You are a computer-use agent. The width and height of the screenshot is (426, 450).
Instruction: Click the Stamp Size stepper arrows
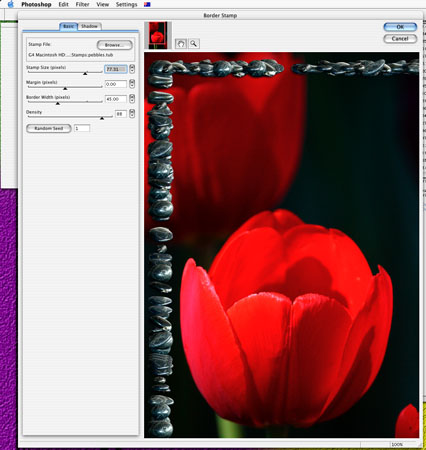[132, 69]
